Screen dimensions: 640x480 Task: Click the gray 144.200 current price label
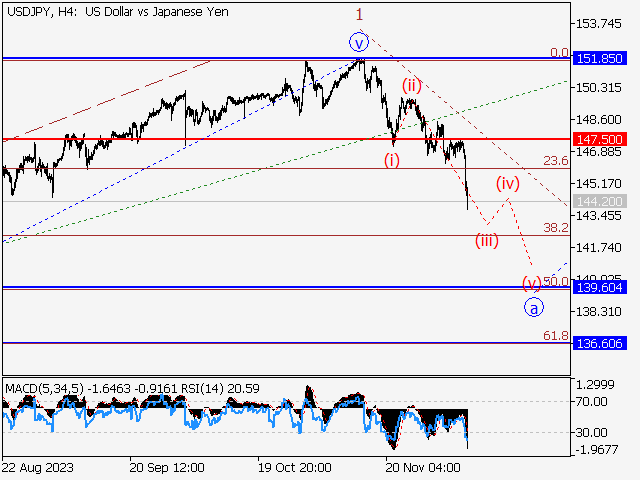pyautogui.click(x=599, y=201)
